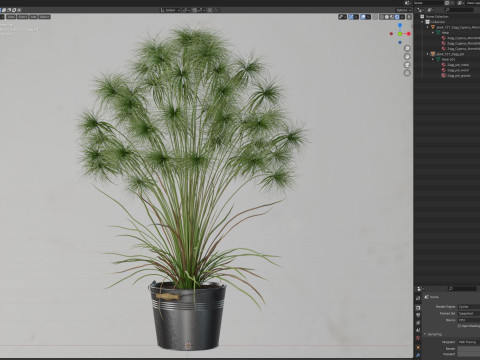Click the dark red negative X gizmo dot
This screenshot has height=360, width=480.
point(391,34)
